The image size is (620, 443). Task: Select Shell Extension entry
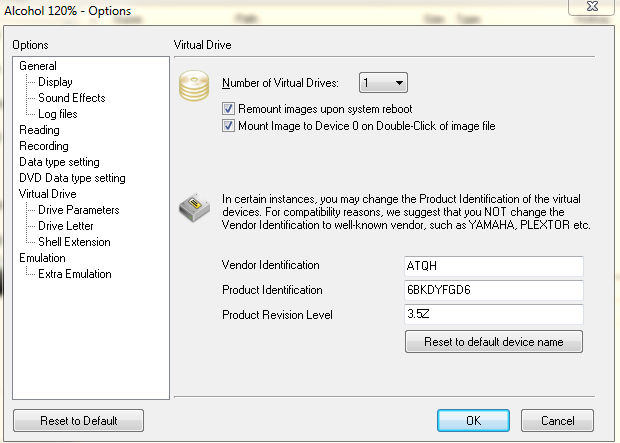(74, 242)
